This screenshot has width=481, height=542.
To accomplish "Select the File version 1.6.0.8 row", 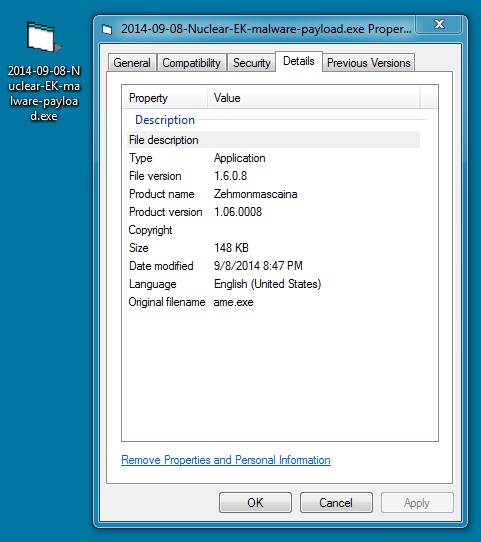I will pyautogui.click(x=273, y=176).
